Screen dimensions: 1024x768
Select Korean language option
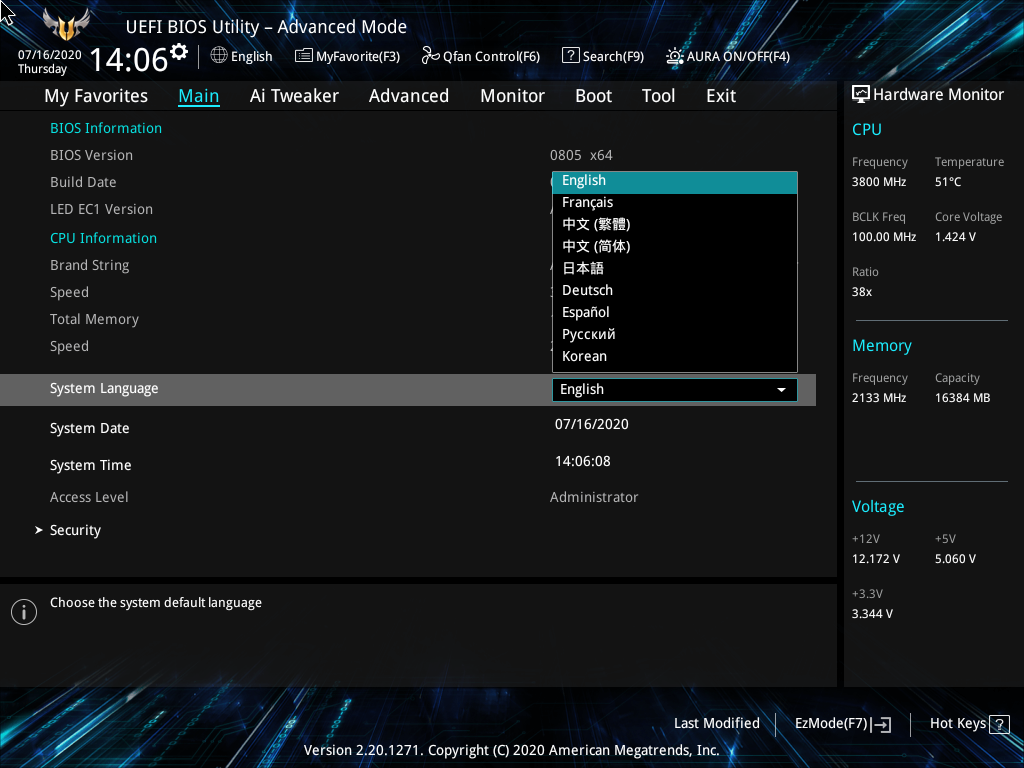675,356
